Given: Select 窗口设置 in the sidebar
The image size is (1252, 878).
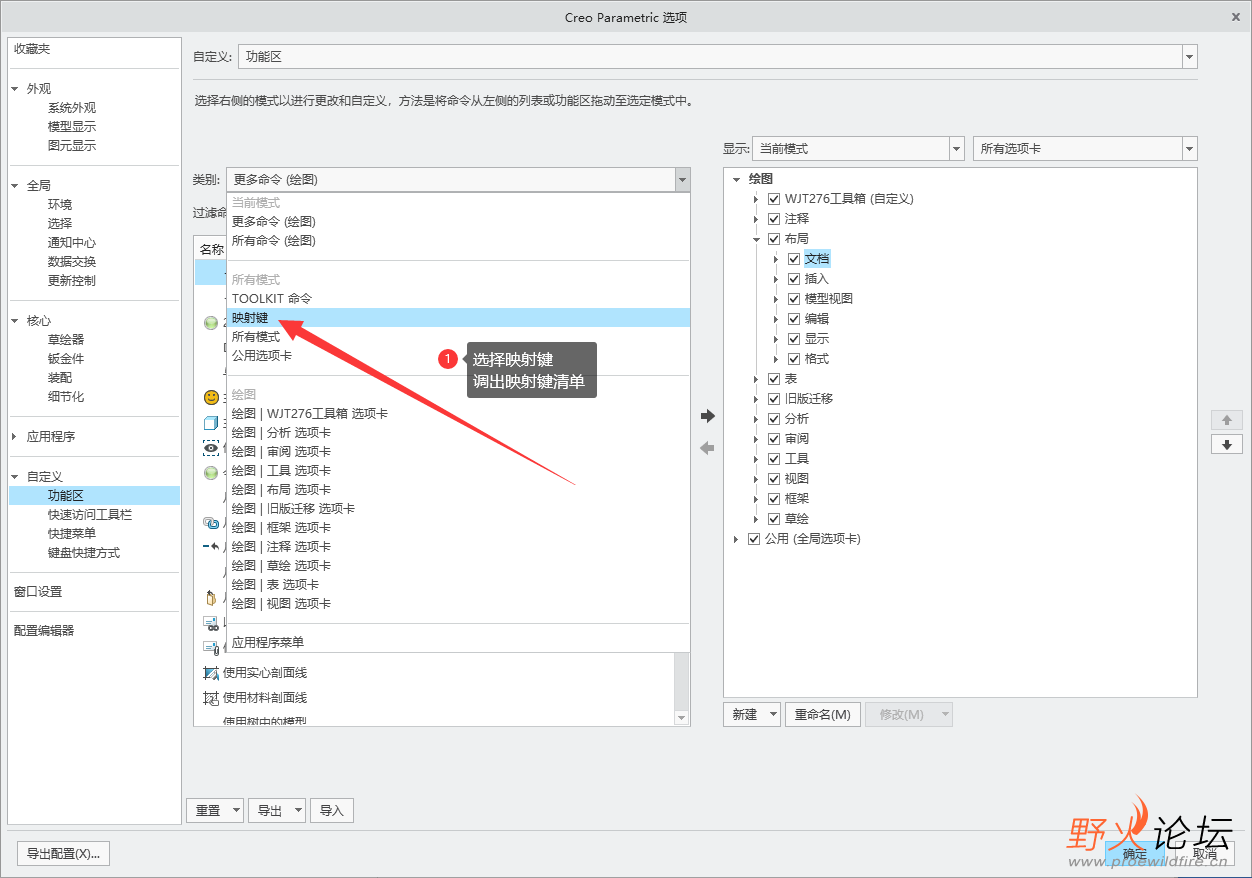Looking at the screenshot, I should [38, 591].
